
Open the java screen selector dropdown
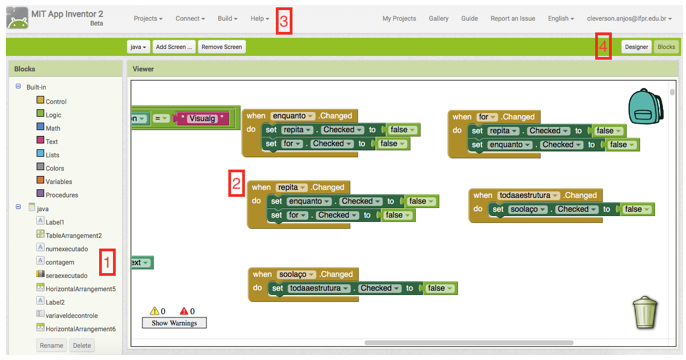138,47
